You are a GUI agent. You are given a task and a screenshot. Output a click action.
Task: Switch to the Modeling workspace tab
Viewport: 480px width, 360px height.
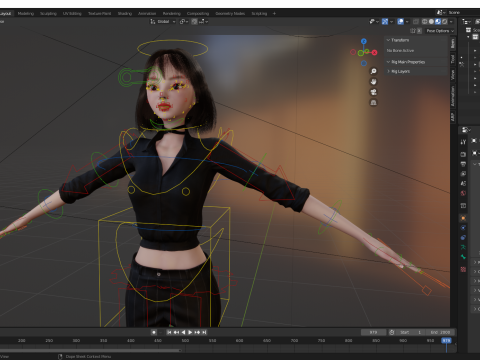point(26,13)
